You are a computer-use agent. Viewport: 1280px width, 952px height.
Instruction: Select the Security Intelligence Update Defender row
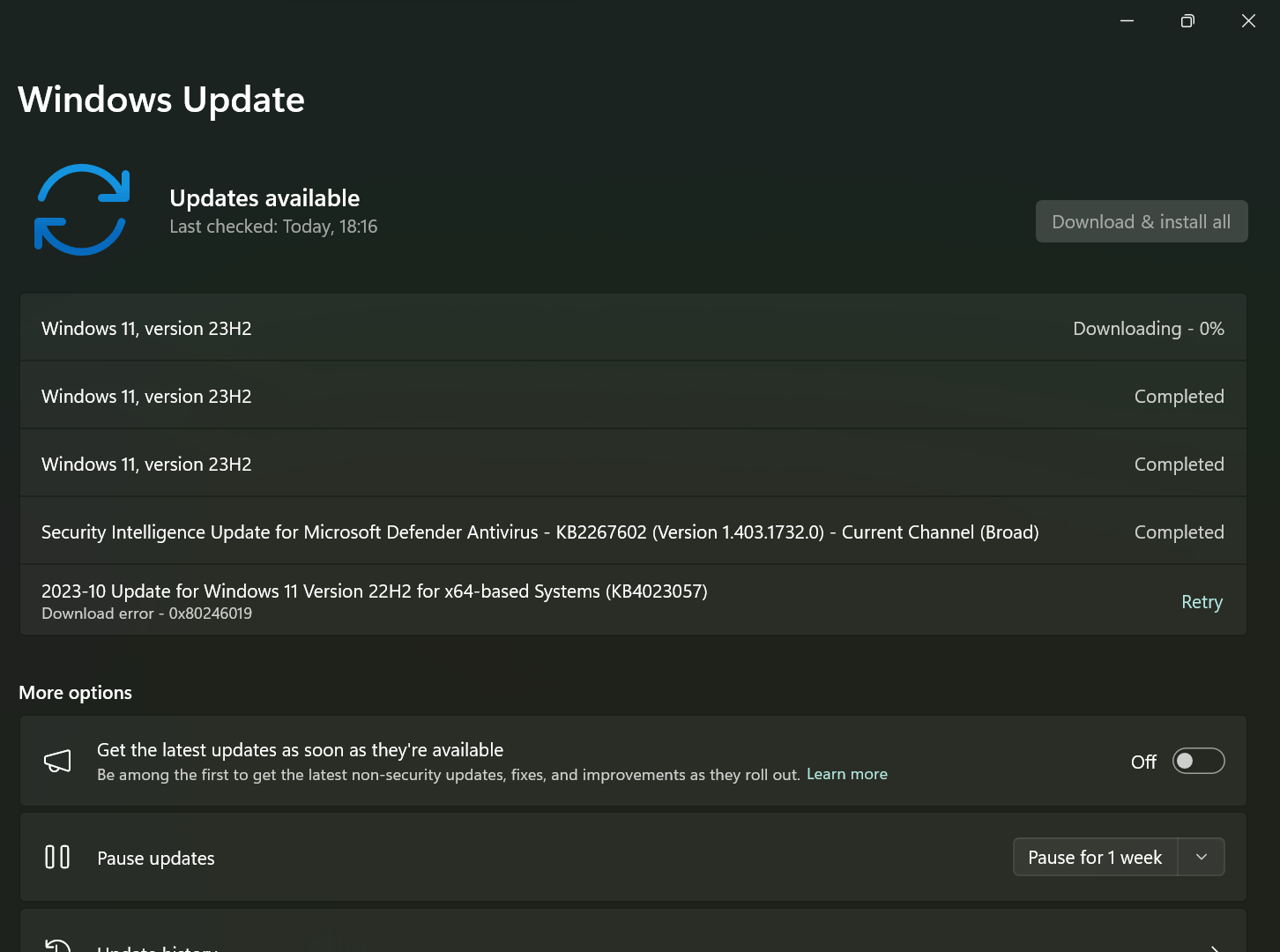coord(633,532)
